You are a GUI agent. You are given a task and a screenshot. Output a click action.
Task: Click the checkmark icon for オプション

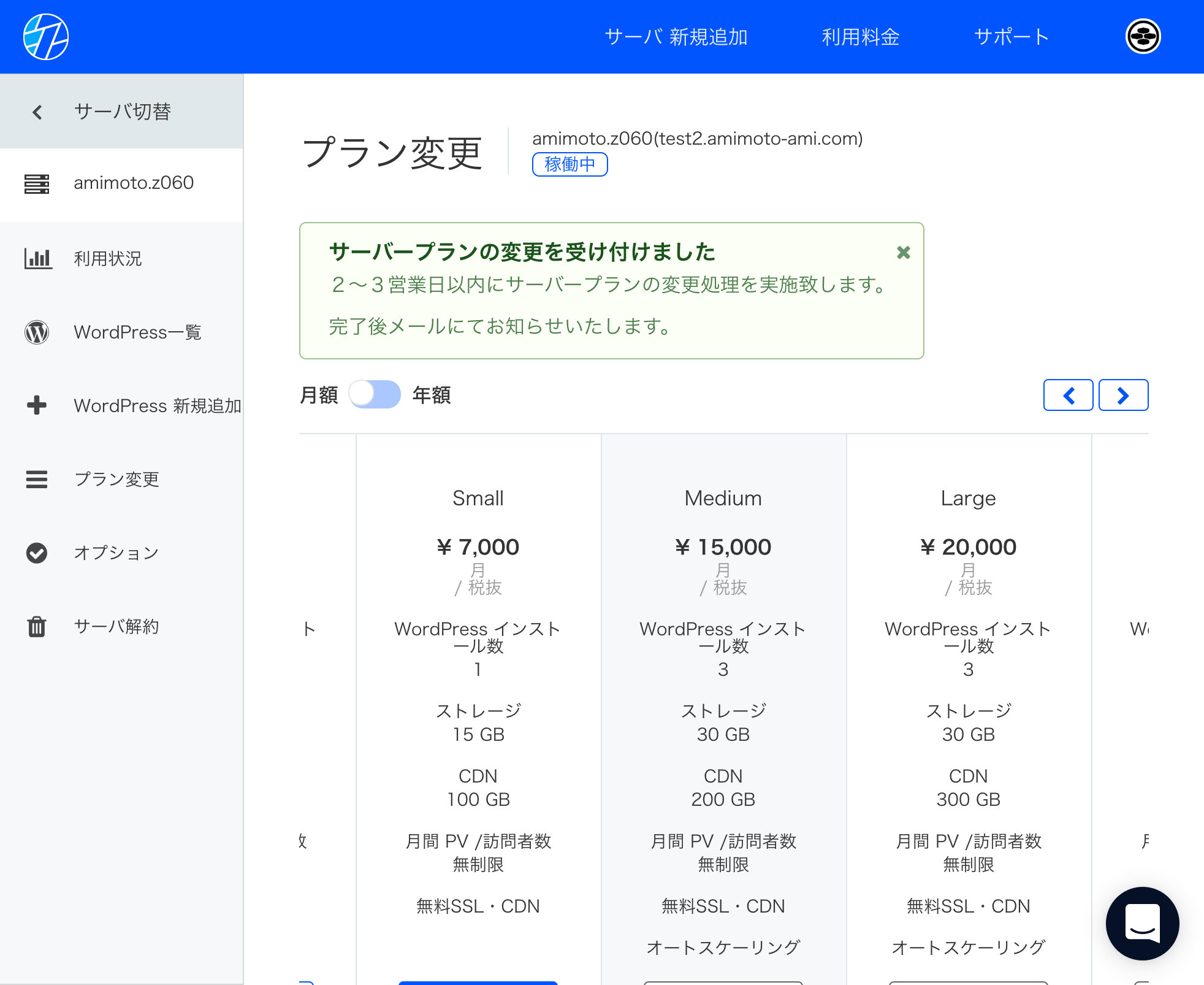pyautogui.click(x=37, y=553)
